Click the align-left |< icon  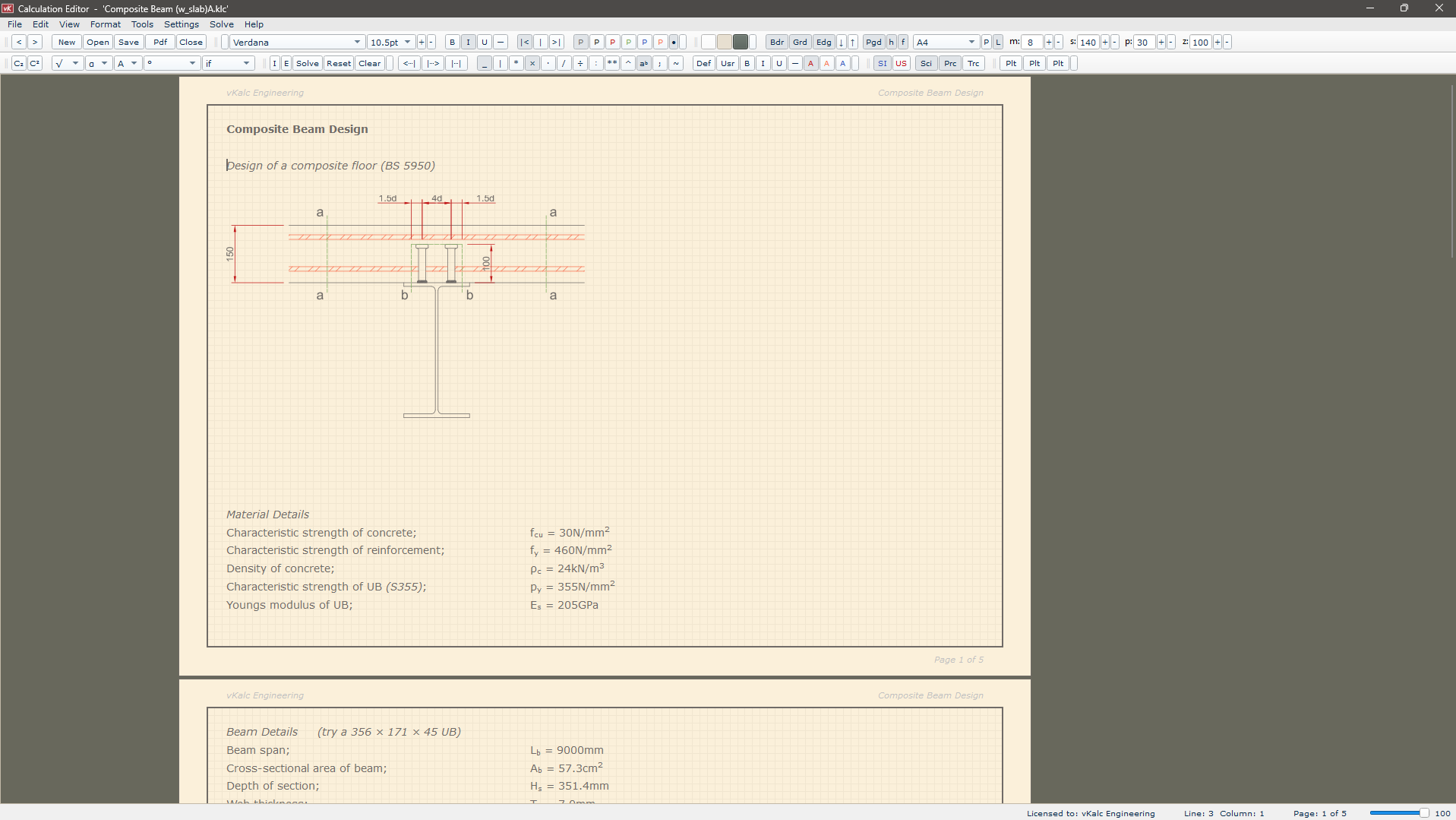click(524, 43)
